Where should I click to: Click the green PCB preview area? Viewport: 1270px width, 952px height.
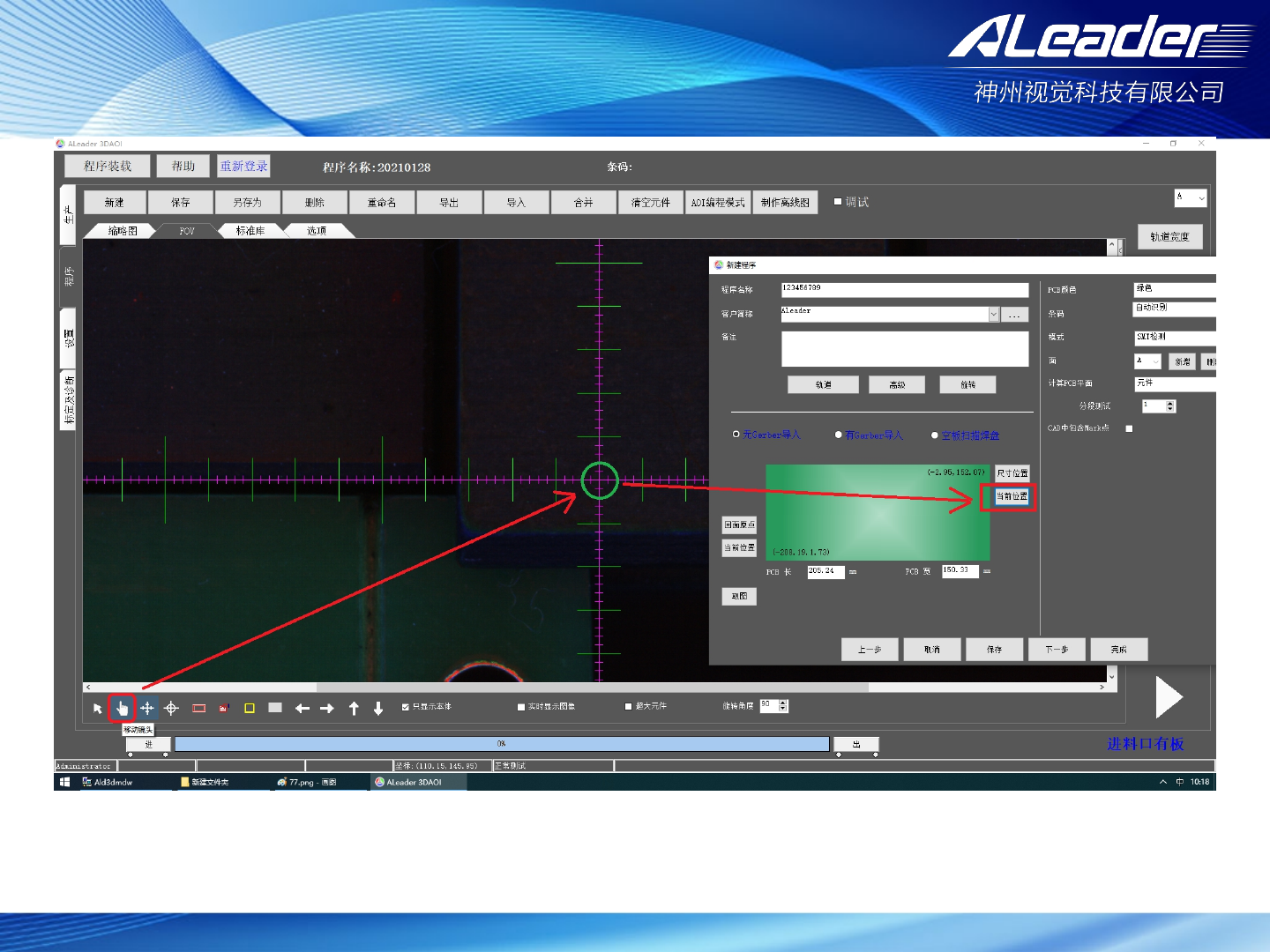click(x=878, y=512)
